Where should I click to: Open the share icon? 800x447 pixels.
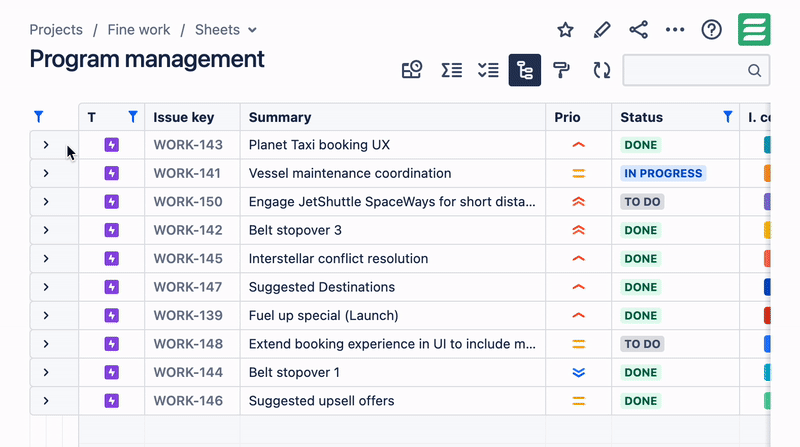click(638, 30)
